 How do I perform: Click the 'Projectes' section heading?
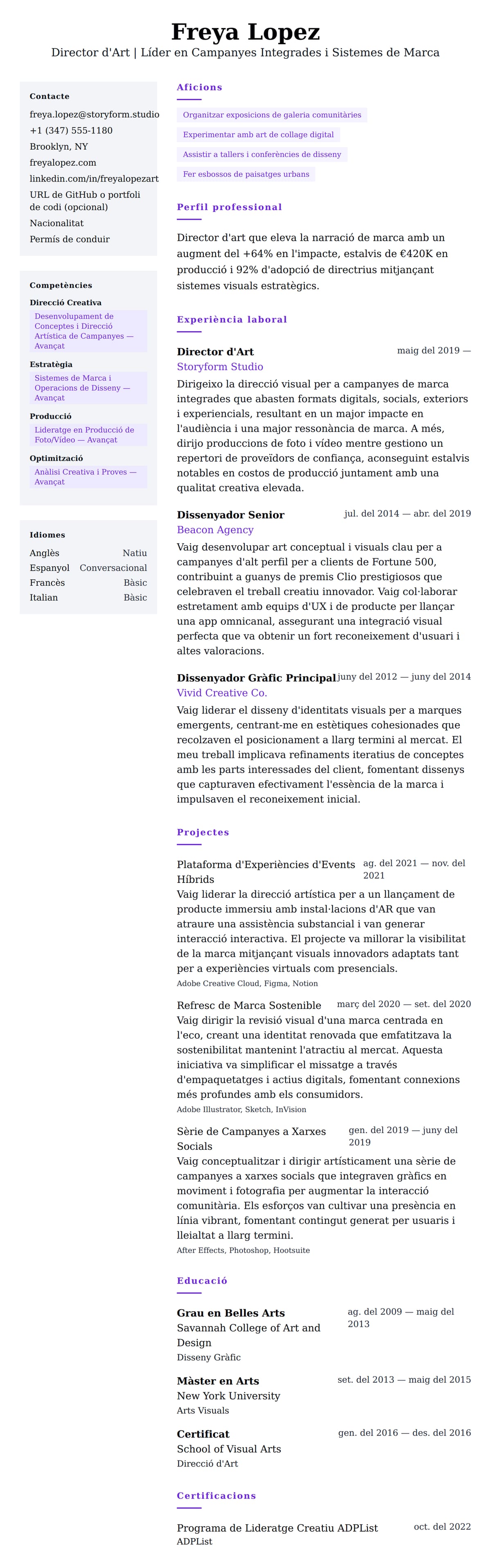click(203, 832)
